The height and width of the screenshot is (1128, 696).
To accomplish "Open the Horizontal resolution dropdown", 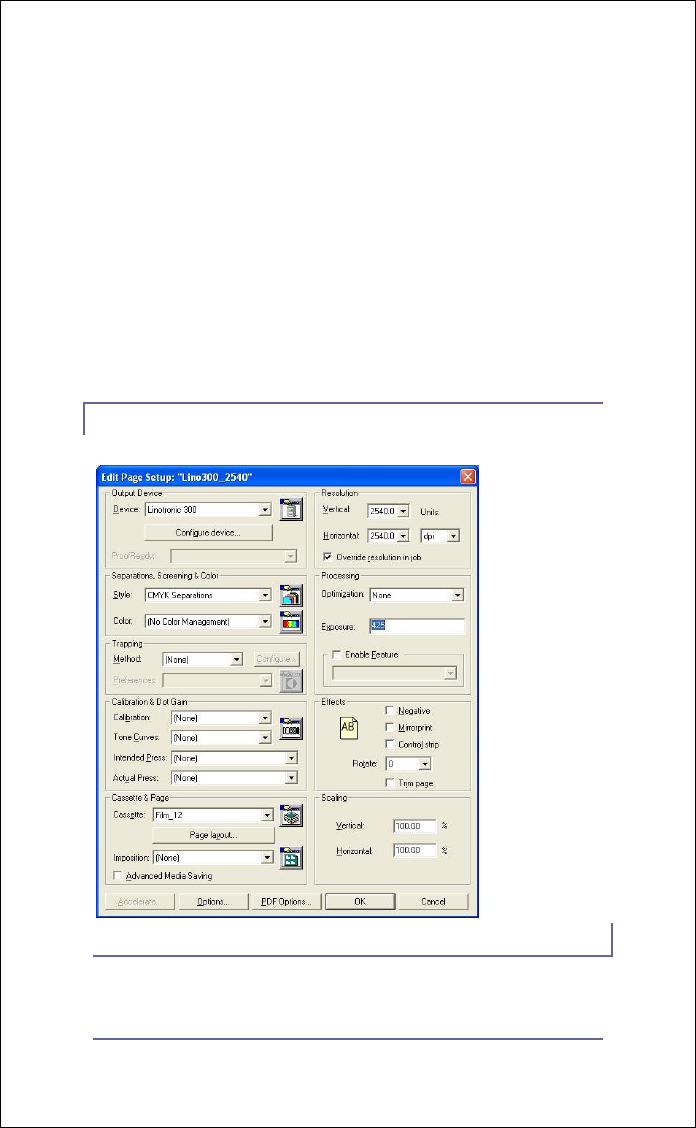I will [388, 536].
